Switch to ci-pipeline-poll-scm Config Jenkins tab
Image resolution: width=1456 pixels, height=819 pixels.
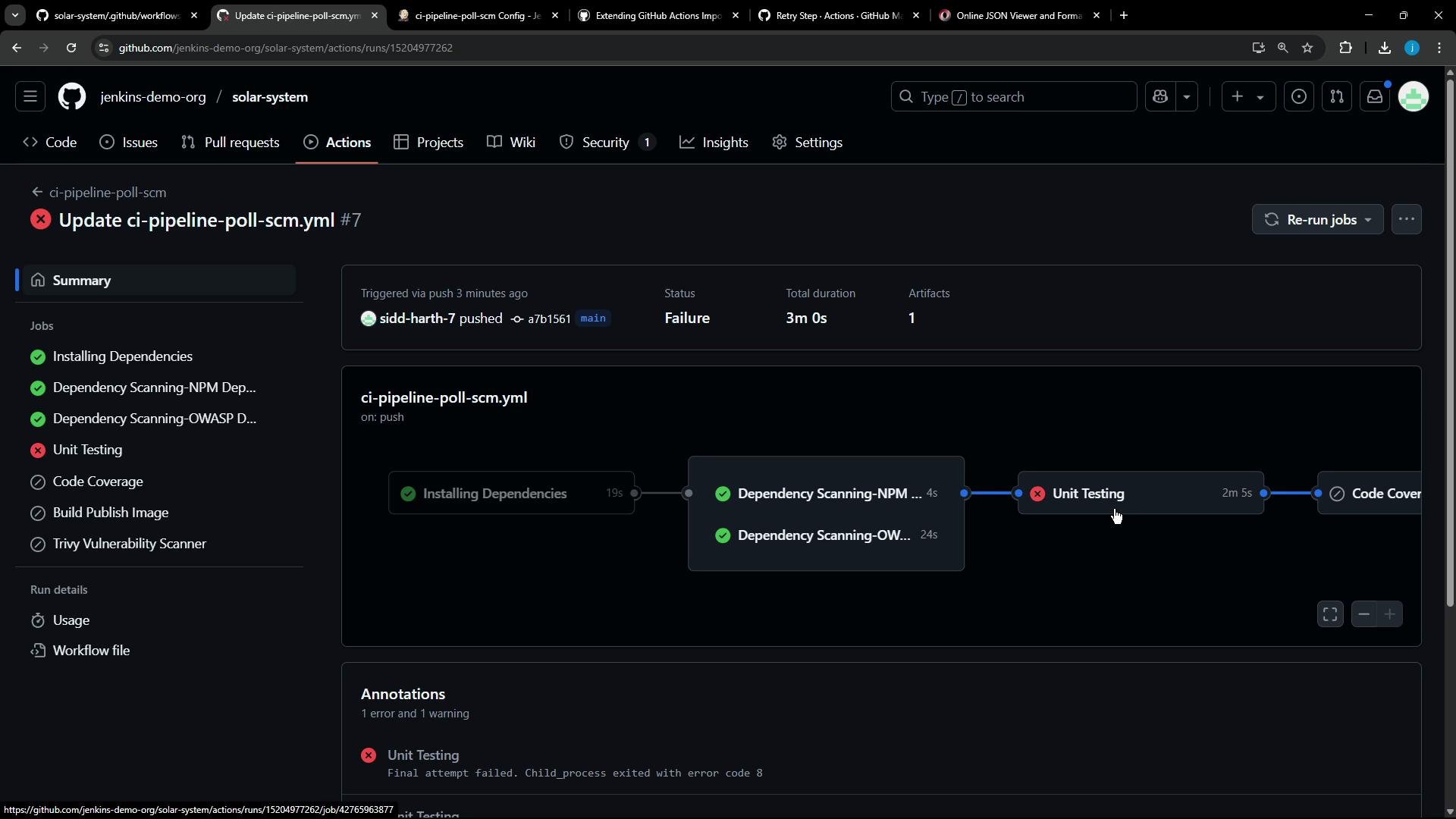(478, 15)
